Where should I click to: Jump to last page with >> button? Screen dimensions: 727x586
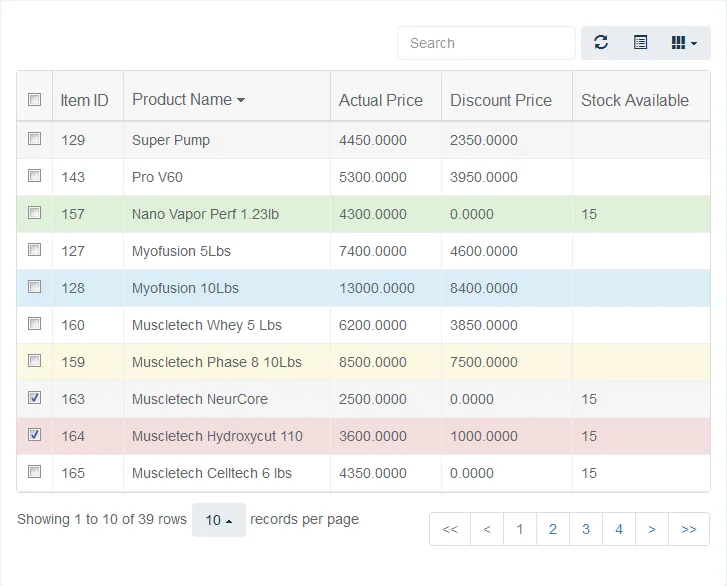pos(689,529)
